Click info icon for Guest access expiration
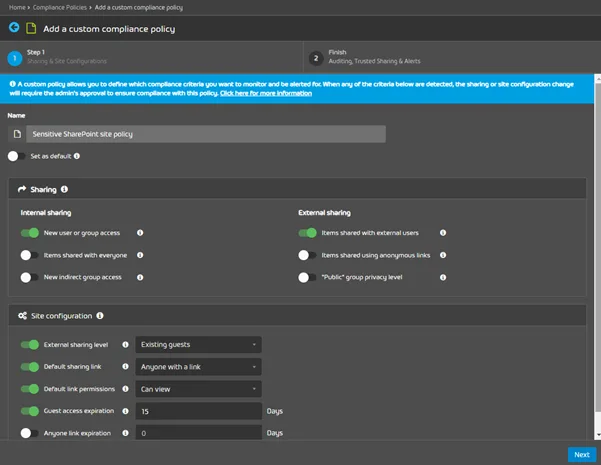601x465 pixels. [x=125, y=411]
